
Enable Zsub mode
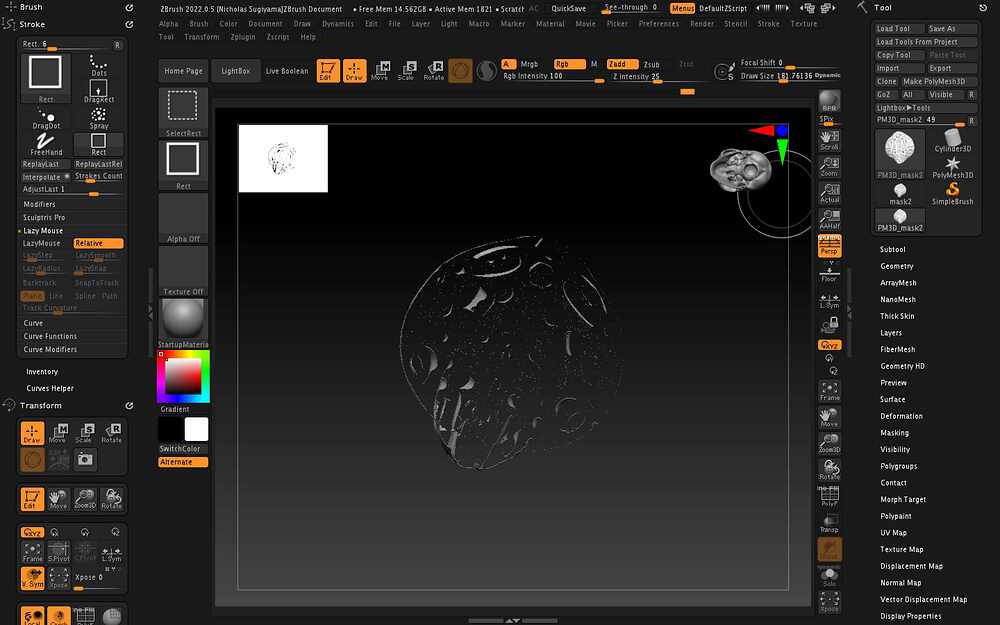tap(651, 64)
